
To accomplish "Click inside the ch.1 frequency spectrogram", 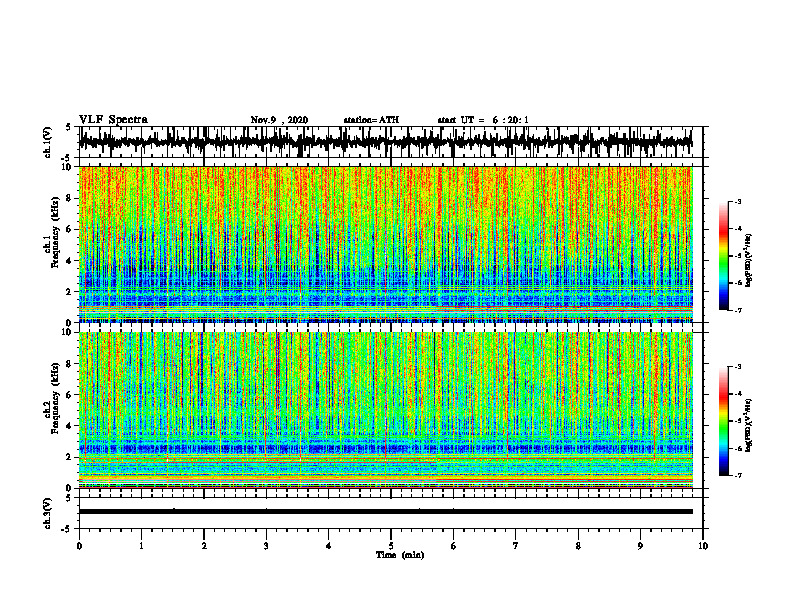I will click(385, 244).
